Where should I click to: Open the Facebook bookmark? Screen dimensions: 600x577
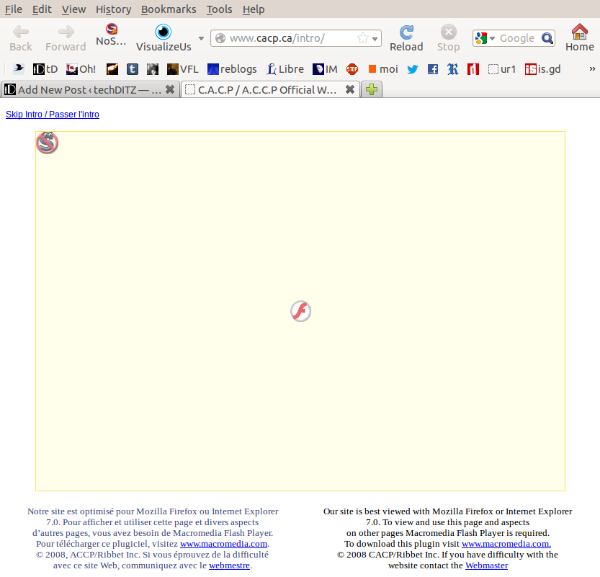tap(433, 69)
